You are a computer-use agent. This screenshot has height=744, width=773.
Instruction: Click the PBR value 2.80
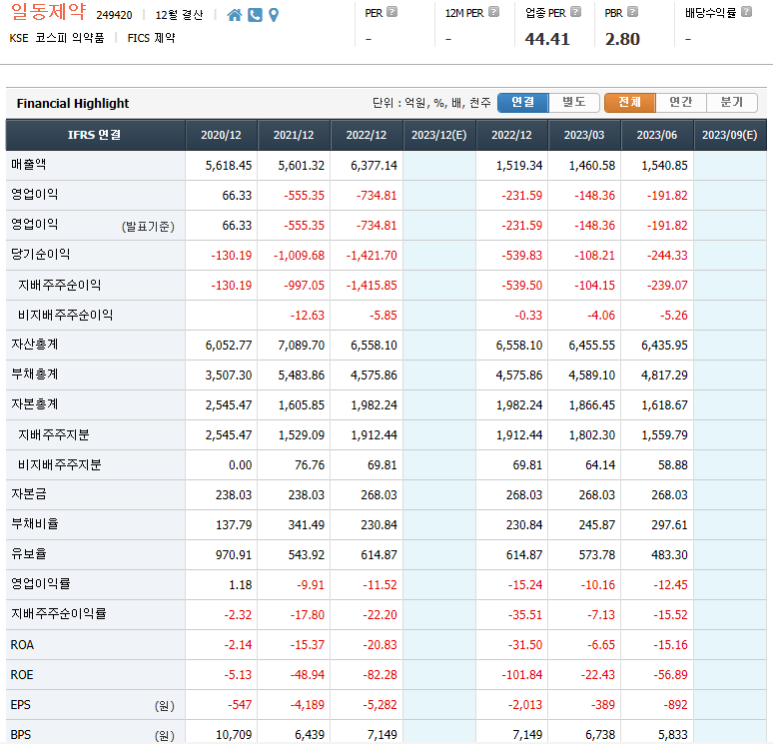coord(623,39)
